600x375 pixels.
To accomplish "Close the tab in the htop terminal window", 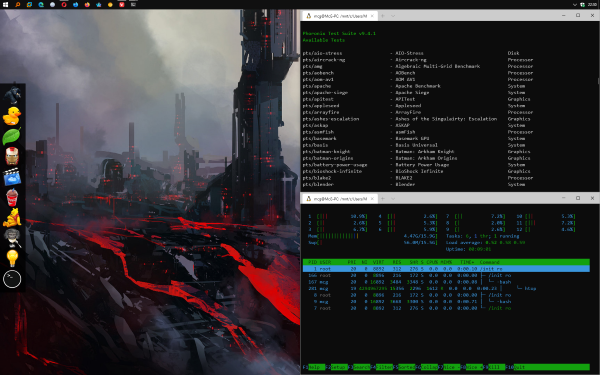I will click(x=372, y=199).
